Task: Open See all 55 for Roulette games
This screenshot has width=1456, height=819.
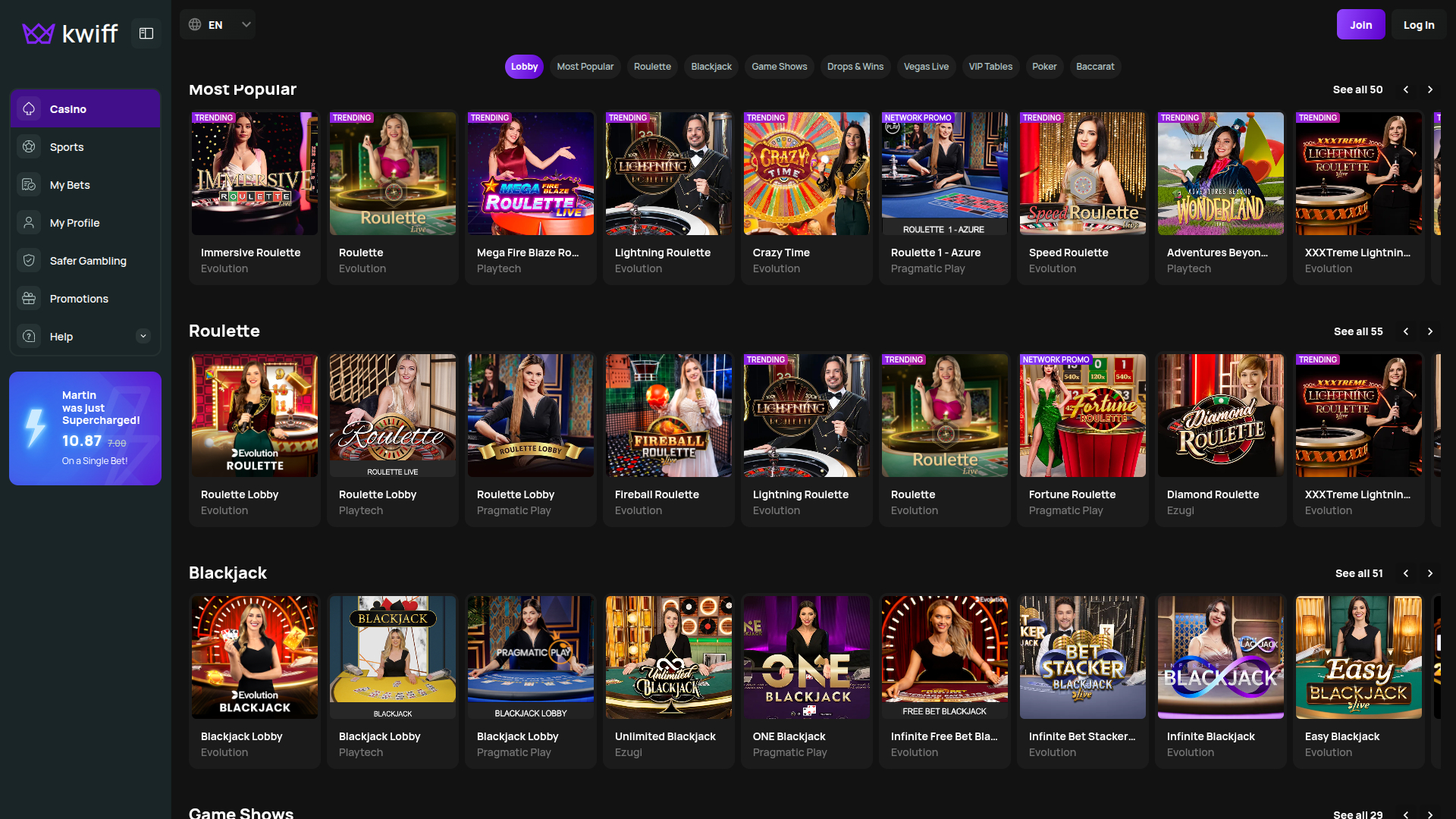Action: click(1357, 331)
